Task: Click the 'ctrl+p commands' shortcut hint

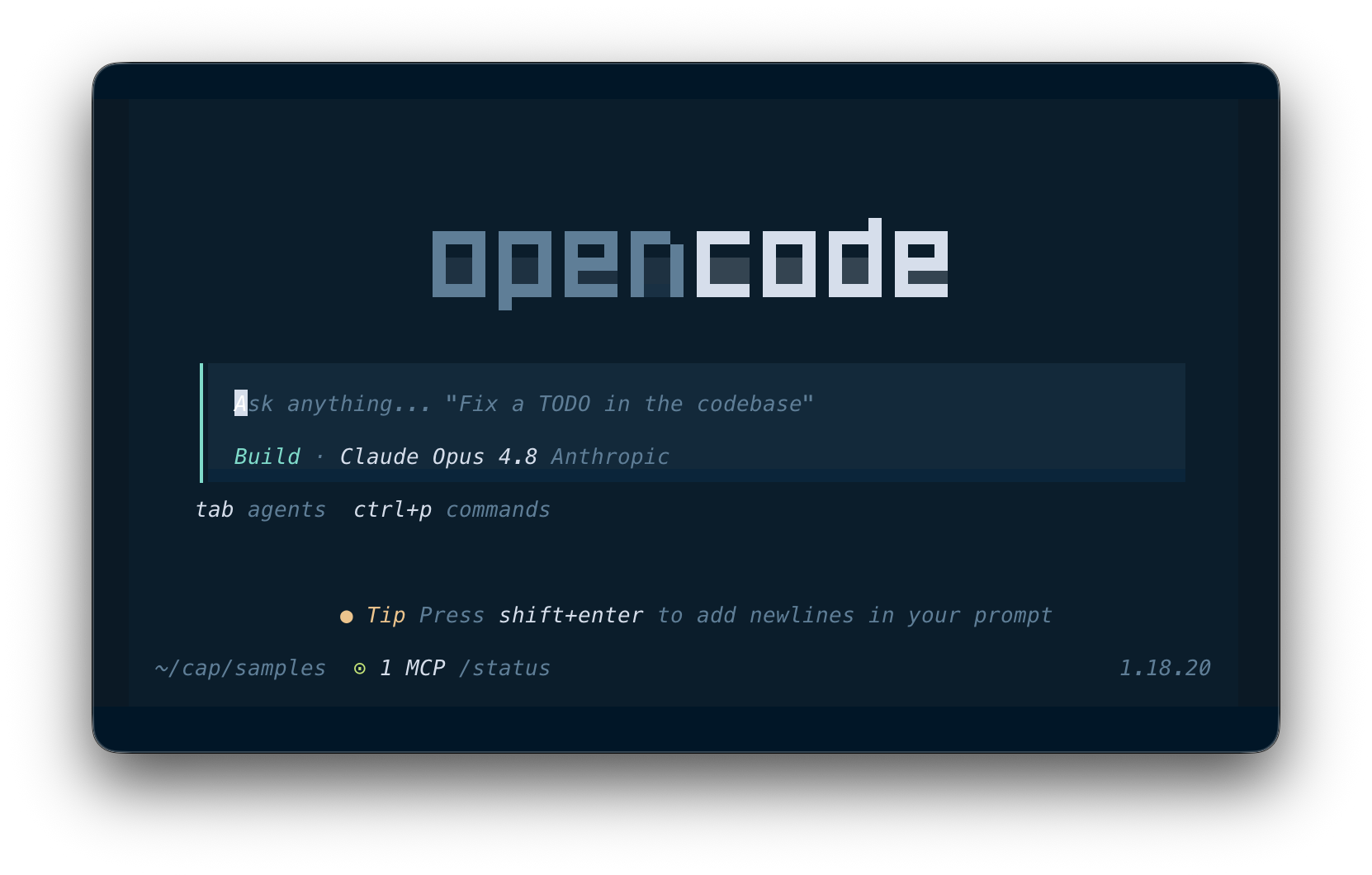Action: pyautogui.click(x=452, y=509)
